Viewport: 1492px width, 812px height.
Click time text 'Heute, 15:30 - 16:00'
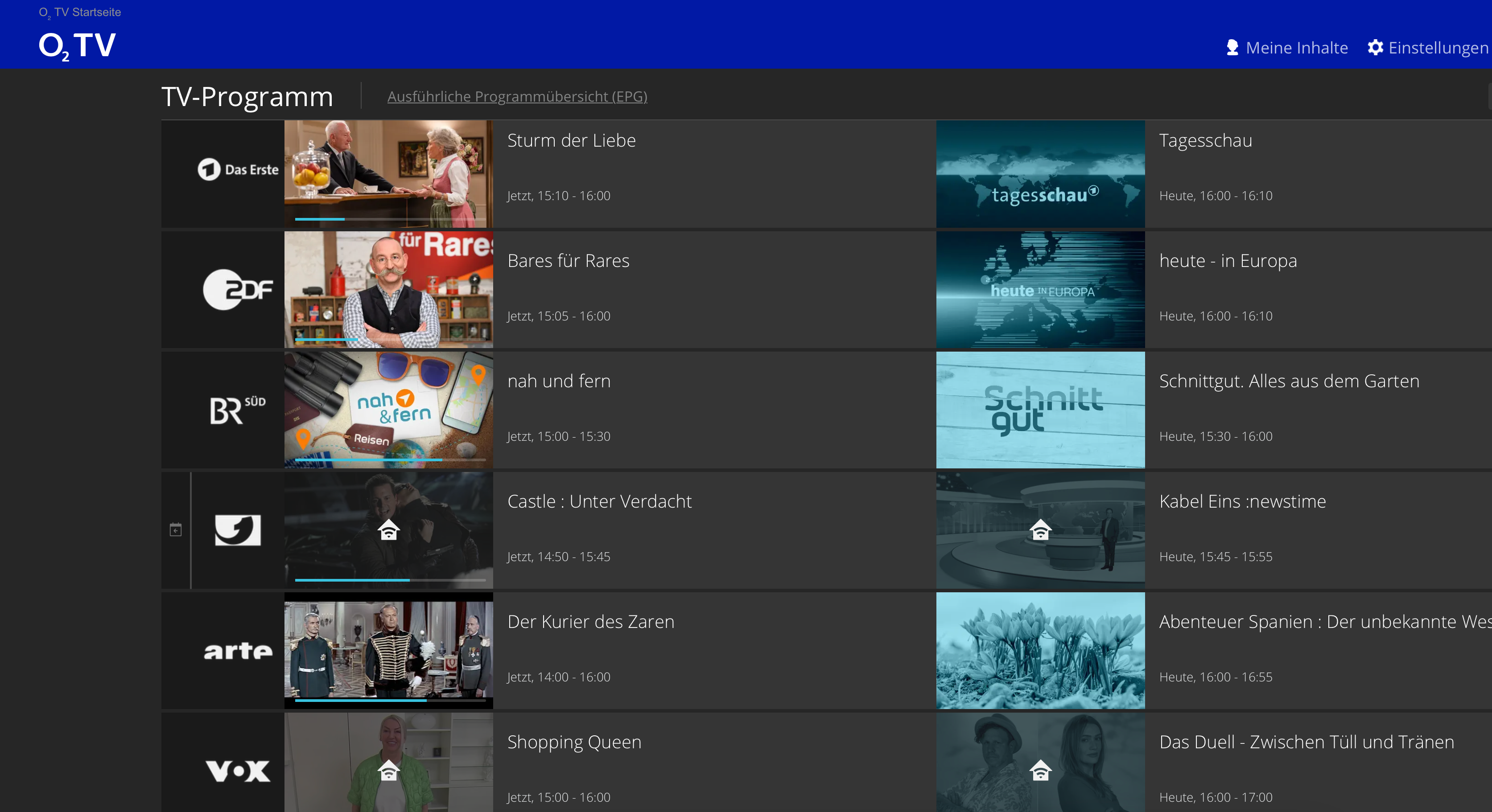1216,437
